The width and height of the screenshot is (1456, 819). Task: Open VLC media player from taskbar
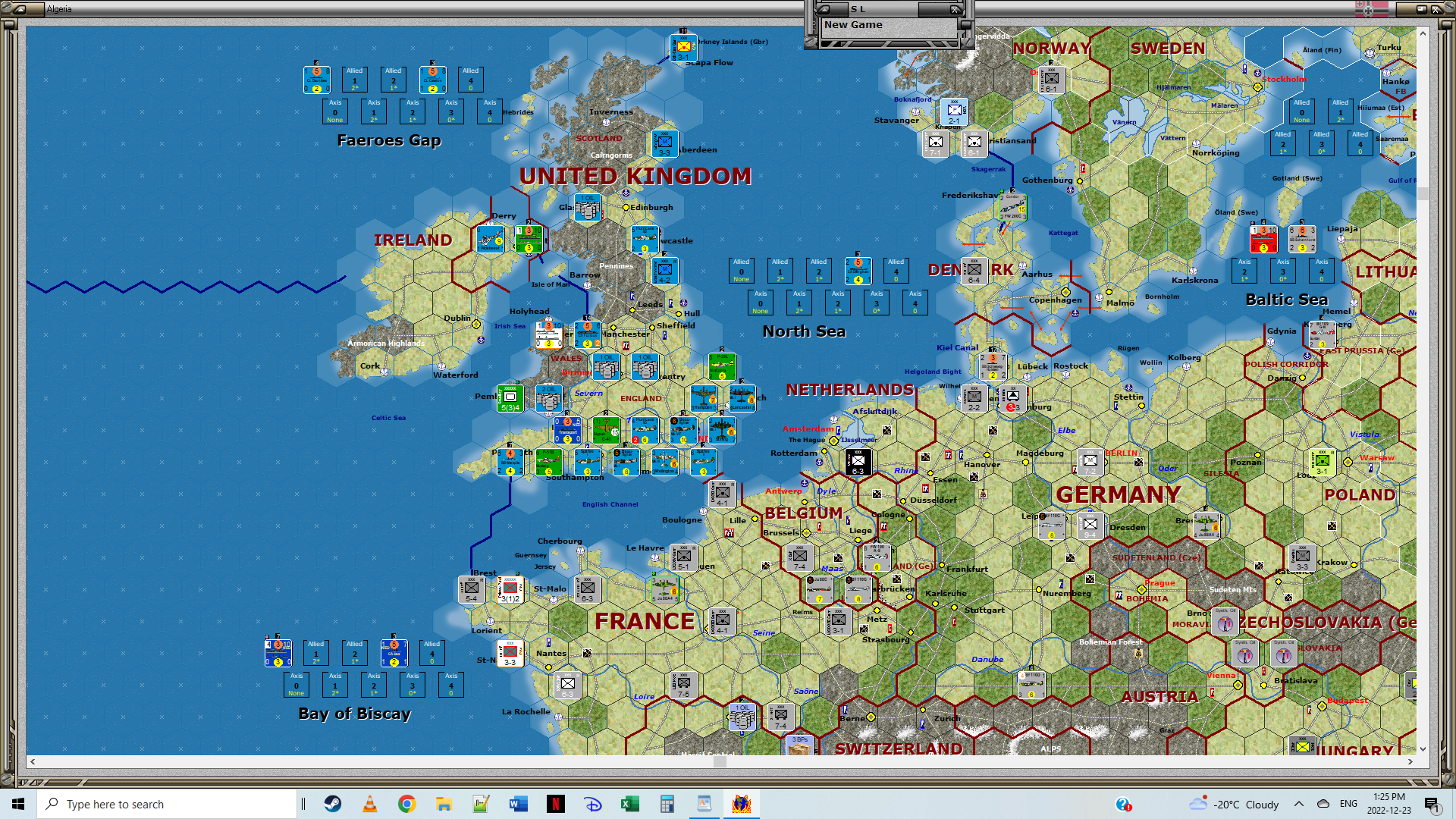370,804
